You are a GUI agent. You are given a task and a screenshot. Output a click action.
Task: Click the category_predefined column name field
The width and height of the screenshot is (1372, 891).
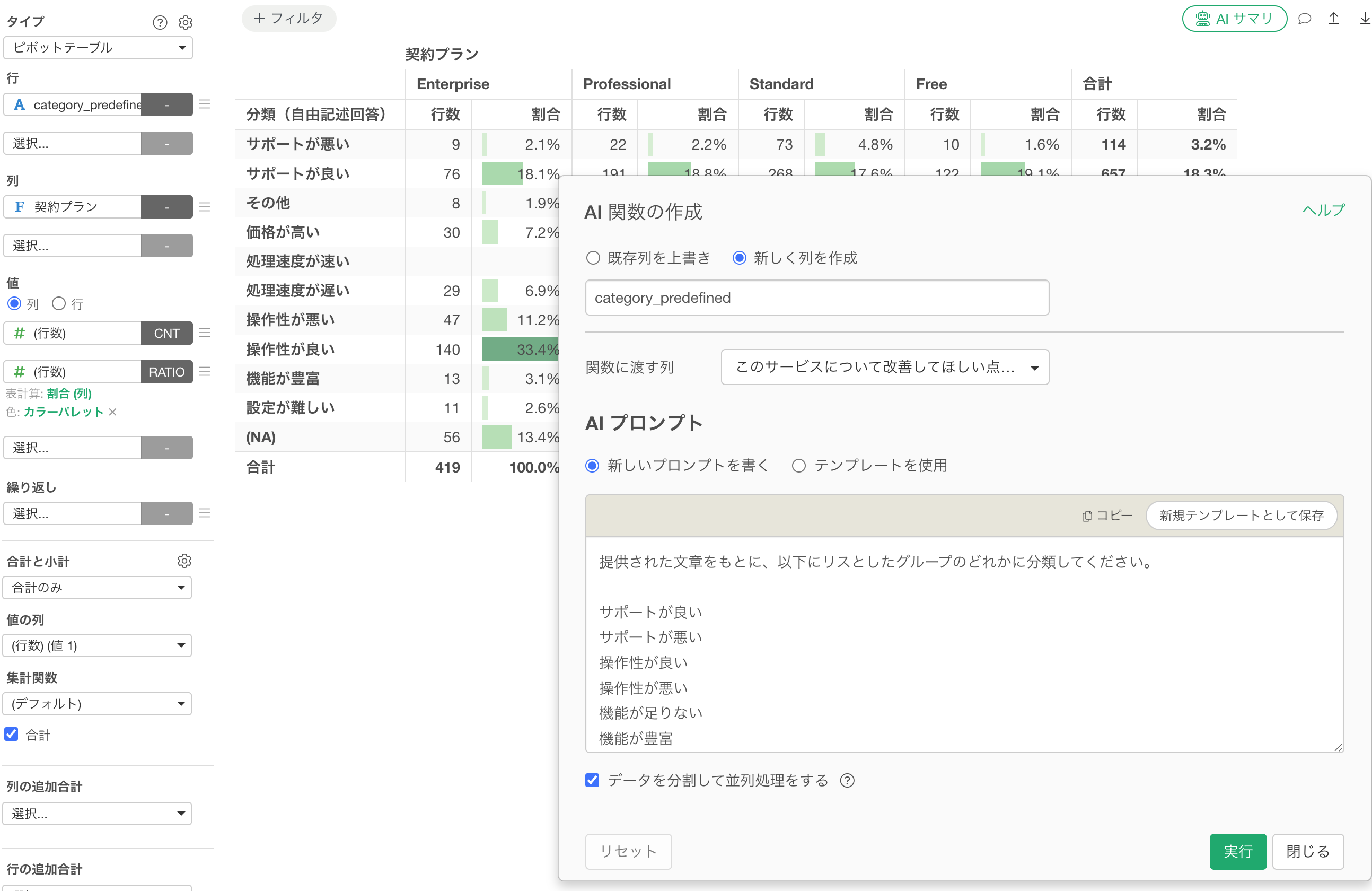(817, 298)
